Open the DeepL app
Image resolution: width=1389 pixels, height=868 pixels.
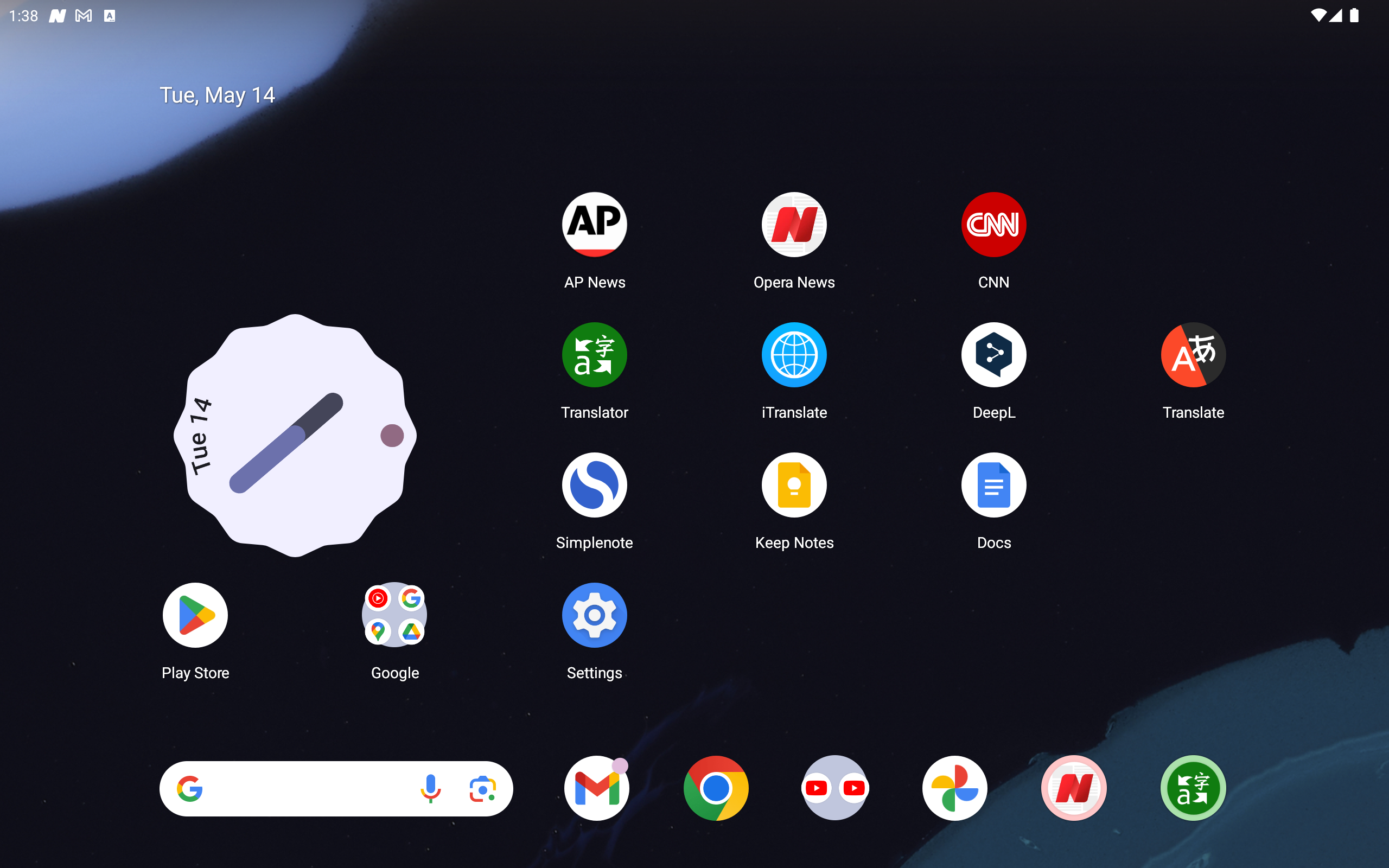[x=993, y=355]
